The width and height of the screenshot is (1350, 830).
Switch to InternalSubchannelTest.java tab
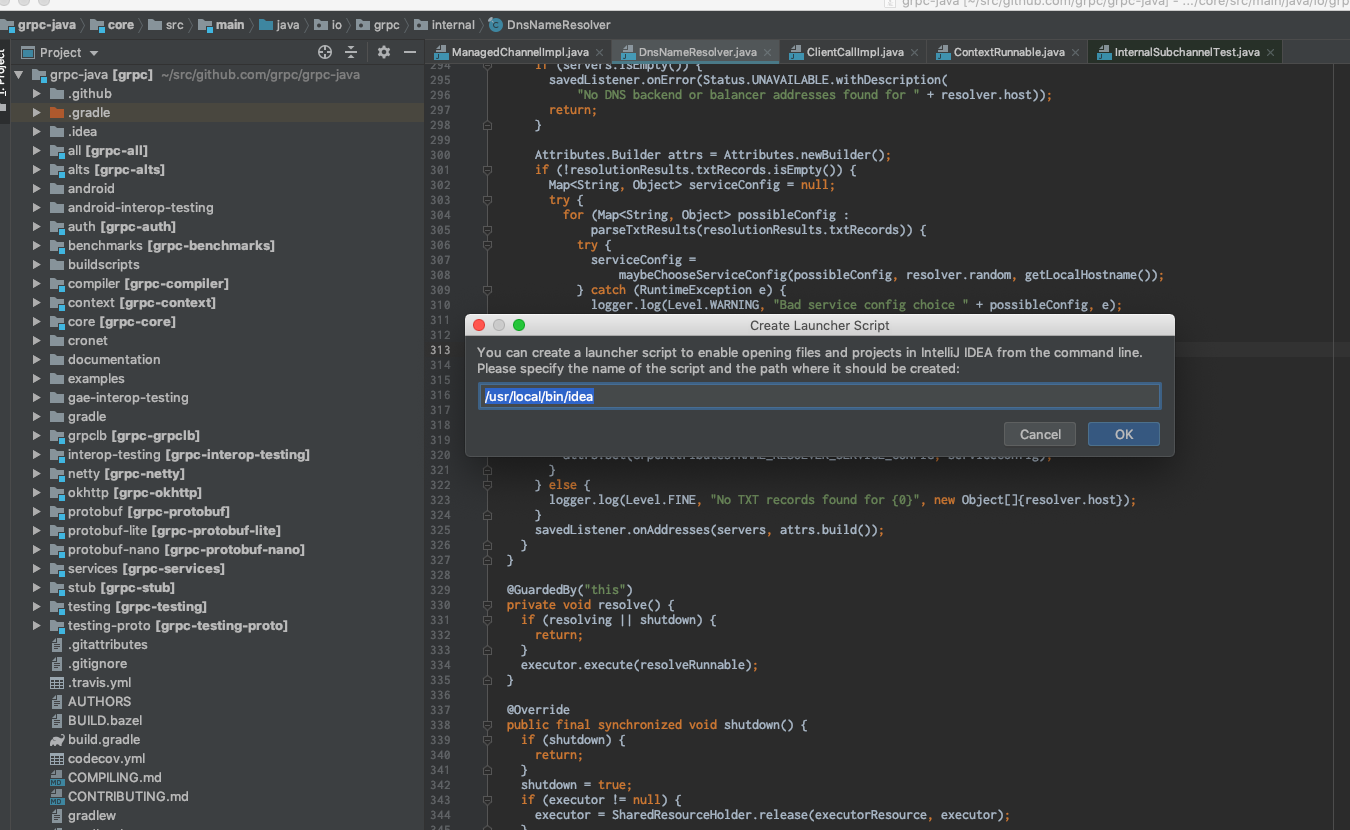click(1186, 52)
